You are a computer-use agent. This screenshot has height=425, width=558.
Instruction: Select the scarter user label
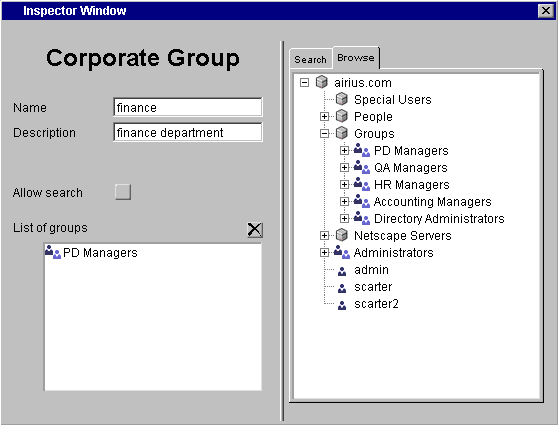[x=373, y=287]
